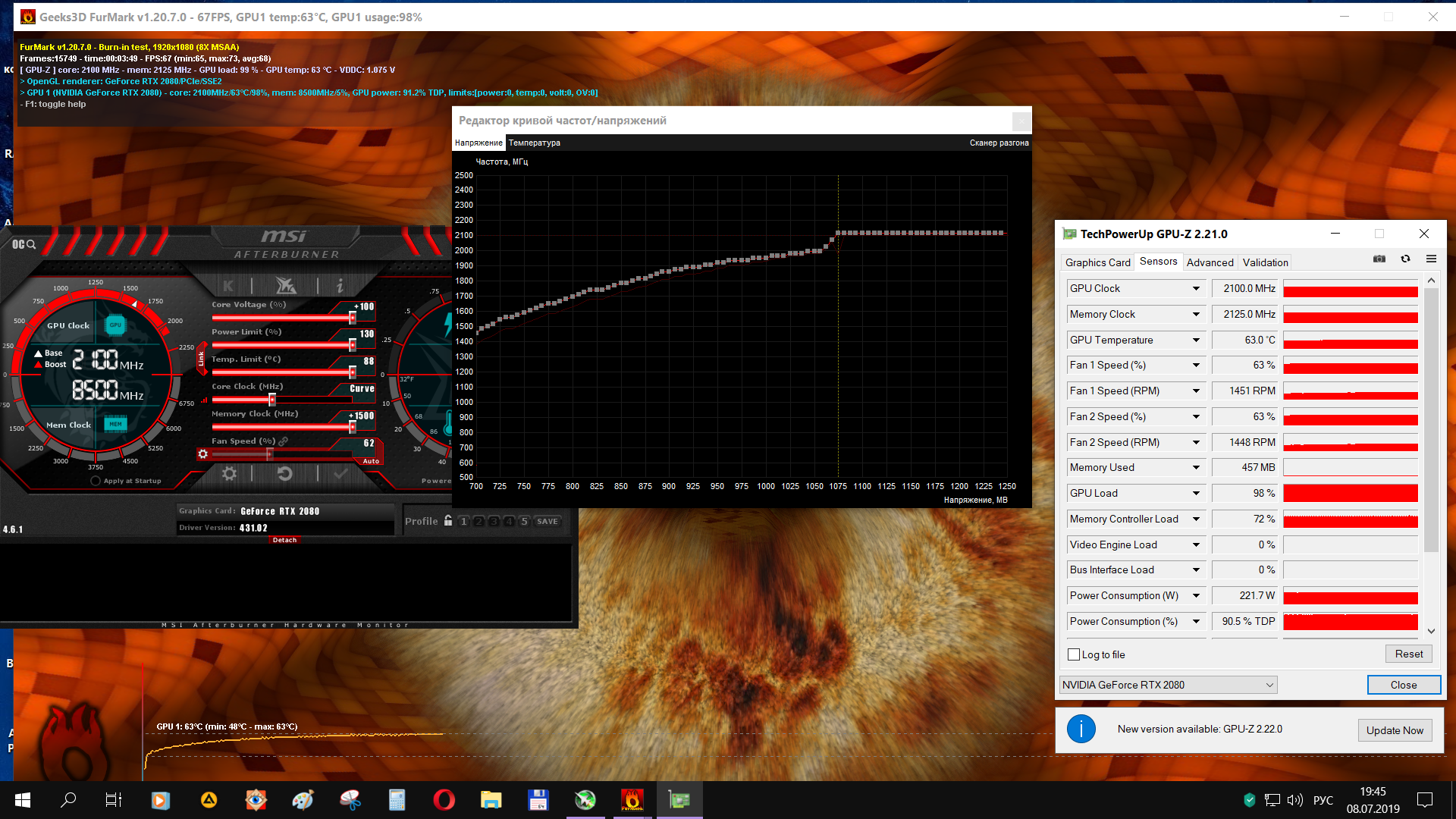Toggle fan speed Auto mode
The height and width of the screenshot is (819, 1456).
click(371, 461)
